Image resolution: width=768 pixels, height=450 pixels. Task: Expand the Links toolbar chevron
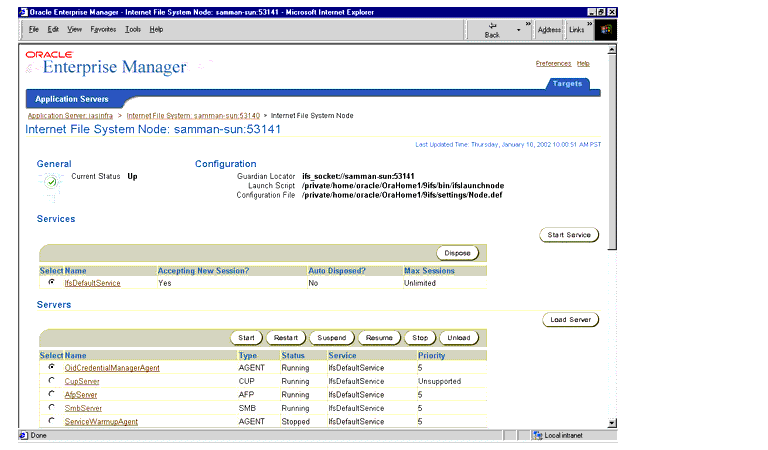point(590,24)
